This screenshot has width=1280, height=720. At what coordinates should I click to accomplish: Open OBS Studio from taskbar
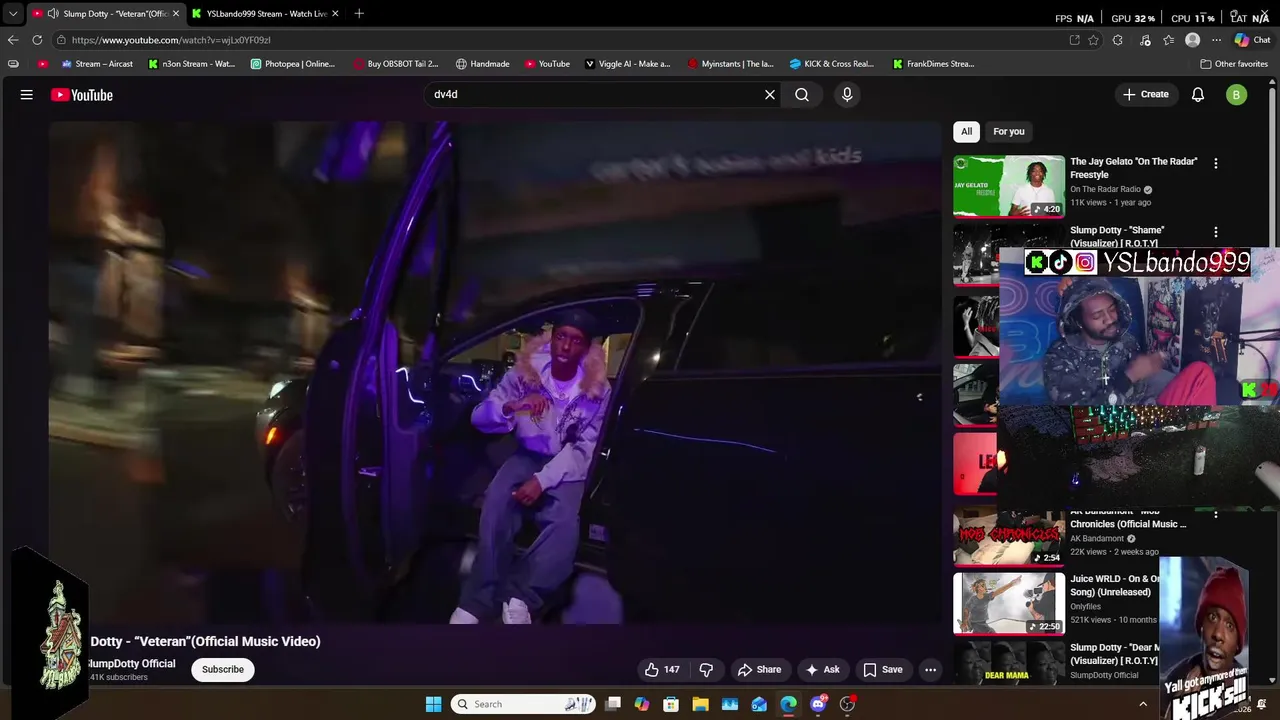click(847, 704)
